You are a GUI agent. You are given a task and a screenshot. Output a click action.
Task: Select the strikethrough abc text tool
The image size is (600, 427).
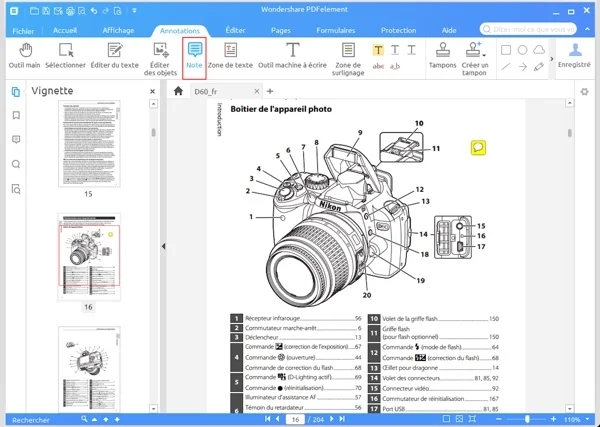coord(378,67)
